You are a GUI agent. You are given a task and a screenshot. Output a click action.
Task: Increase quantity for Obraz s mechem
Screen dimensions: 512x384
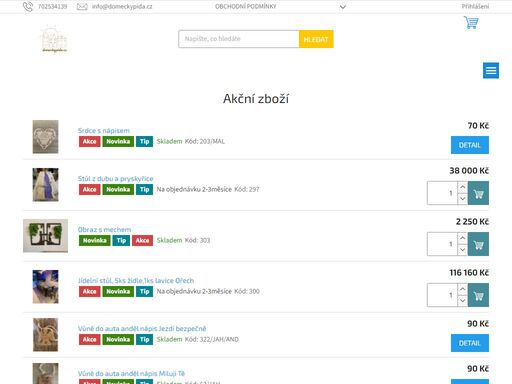[462, 238]
